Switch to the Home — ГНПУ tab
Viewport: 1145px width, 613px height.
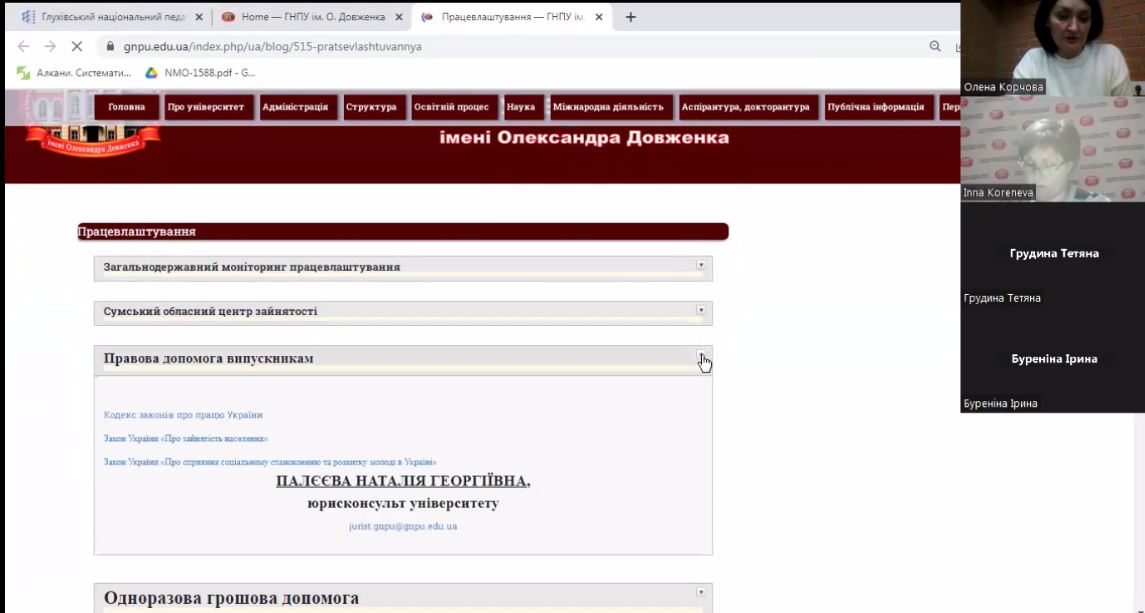pos(312,17)
